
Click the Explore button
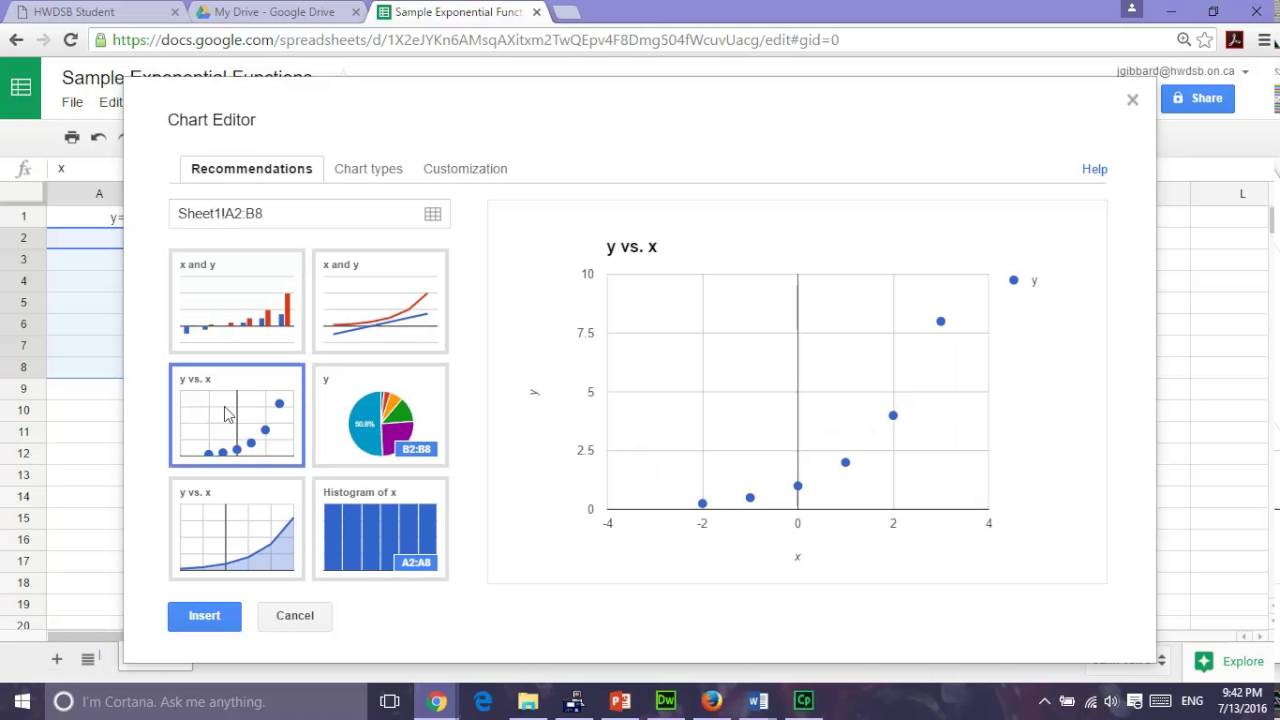pyautogui.click(x=1231, y=661)
